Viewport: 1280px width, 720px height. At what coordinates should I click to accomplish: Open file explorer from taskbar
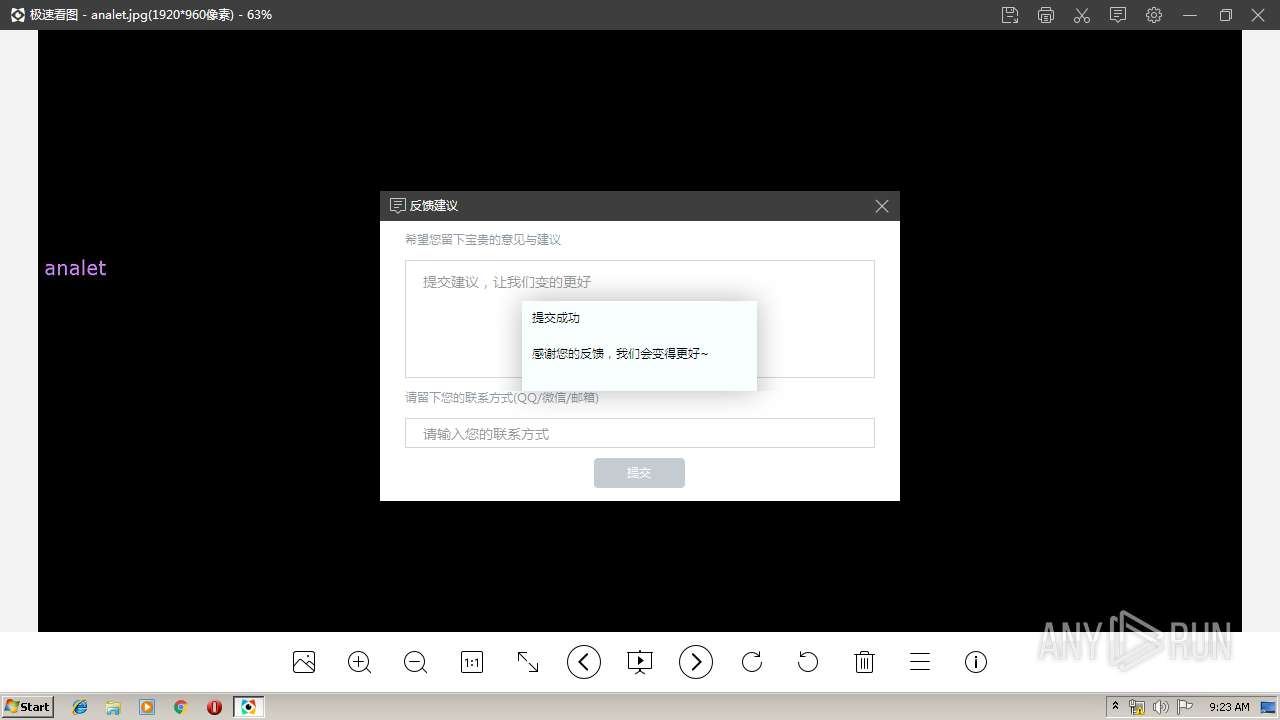113,707
